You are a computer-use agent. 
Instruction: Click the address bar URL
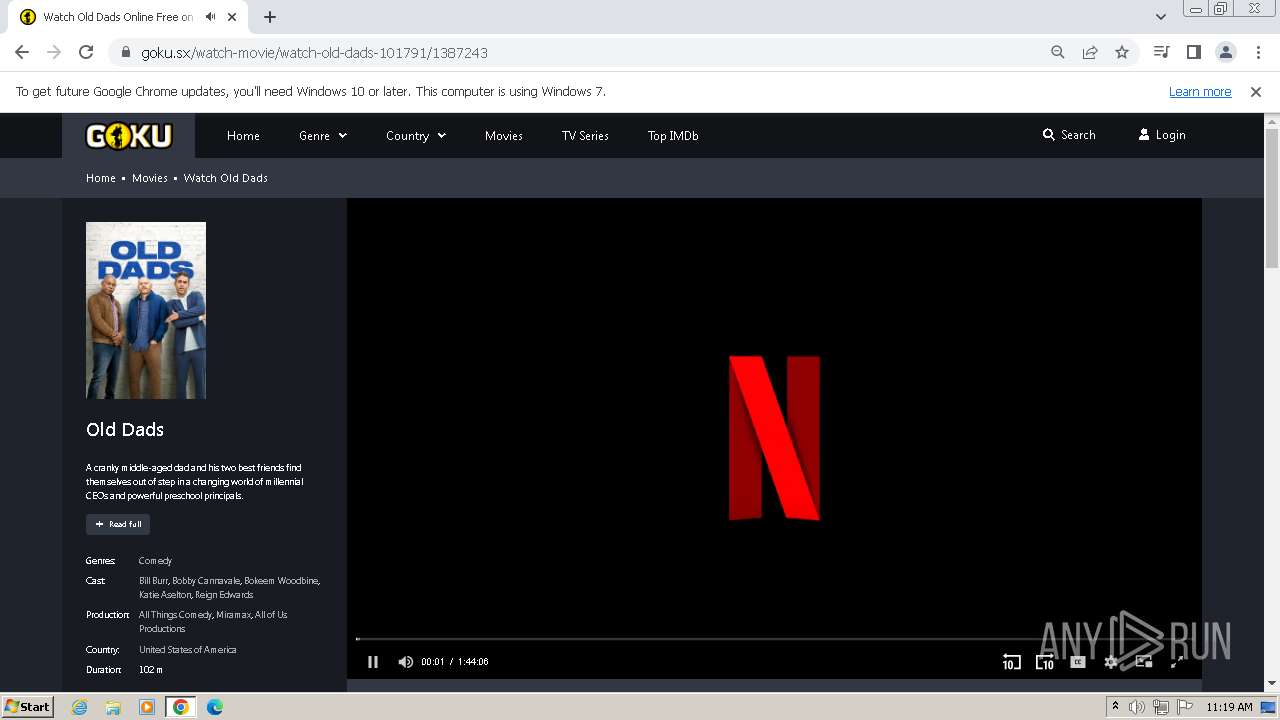tap(314, 53)
